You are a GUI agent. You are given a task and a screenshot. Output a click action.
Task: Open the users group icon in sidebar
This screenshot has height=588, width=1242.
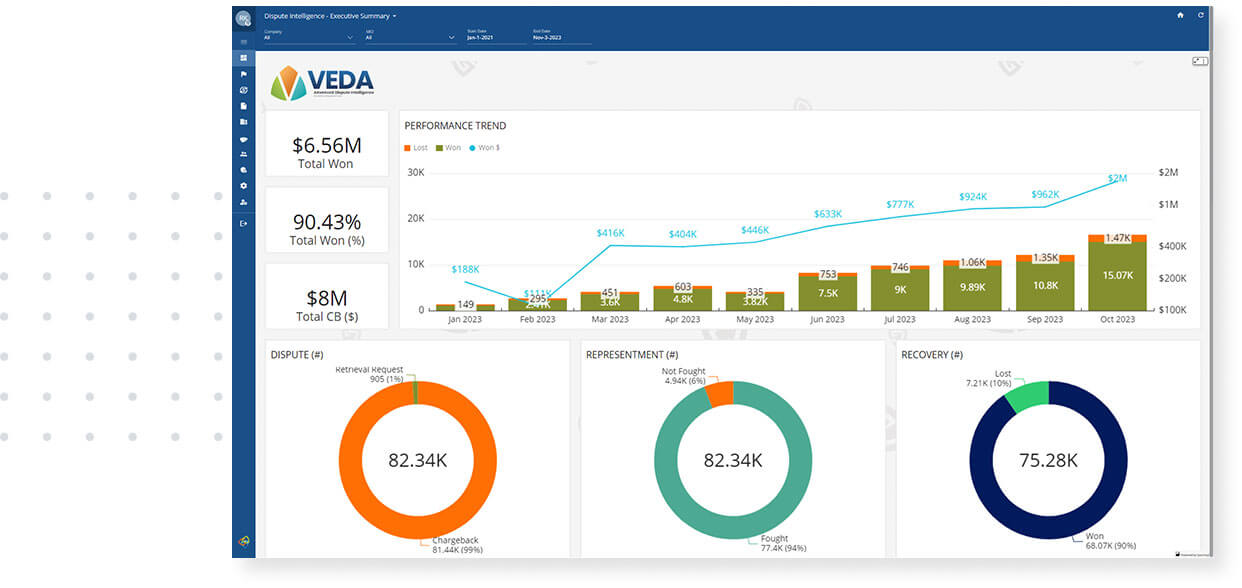click(244, 154)
